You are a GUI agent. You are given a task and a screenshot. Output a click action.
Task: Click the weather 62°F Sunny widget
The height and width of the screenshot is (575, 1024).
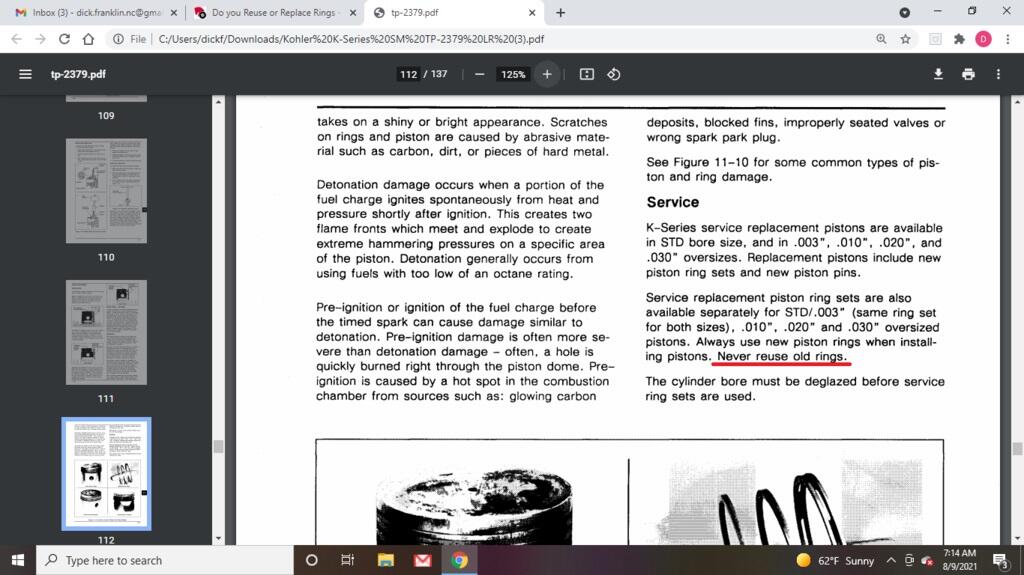835,560
